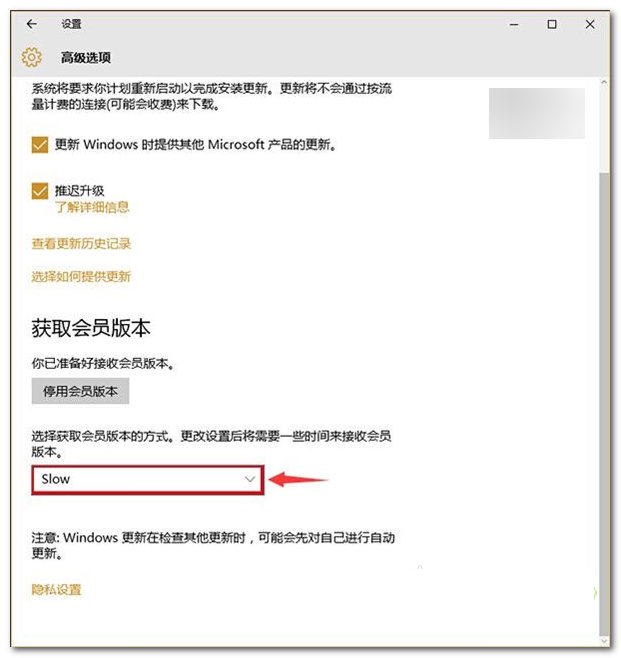Open 选择如何提供更新 link
The width and height of the screenshot is (621, 658).
point(81,277)
